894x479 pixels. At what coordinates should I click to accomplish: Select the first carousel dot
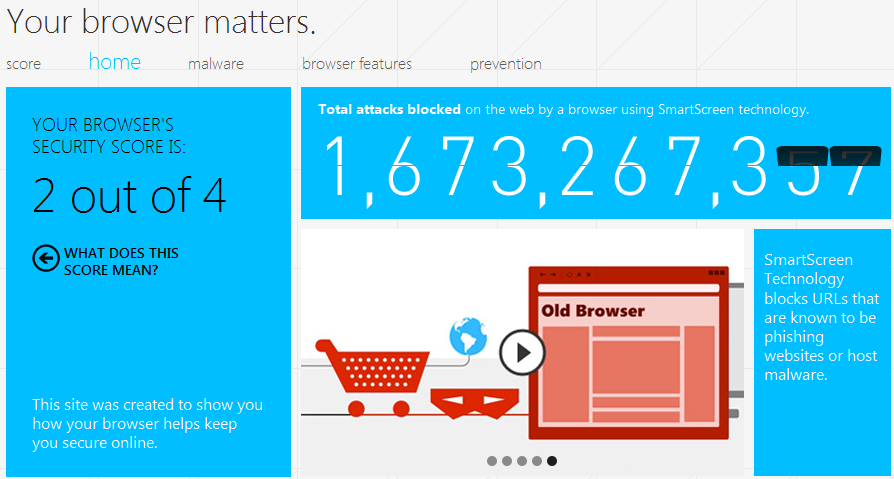point(492,461)
